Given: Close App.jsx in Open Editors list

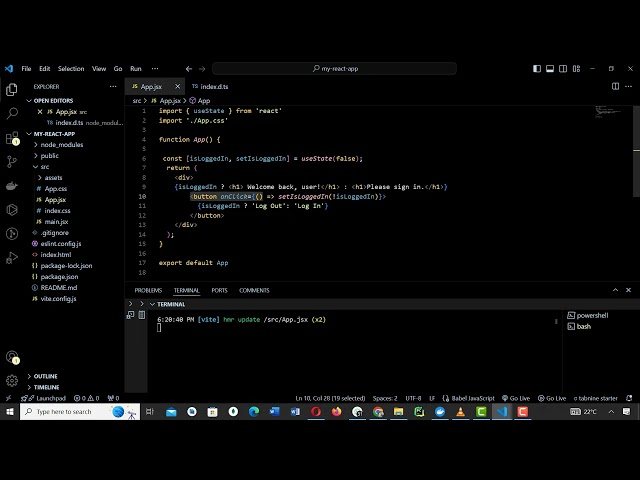Looking at the screenshot, I should tap(40, 111).
